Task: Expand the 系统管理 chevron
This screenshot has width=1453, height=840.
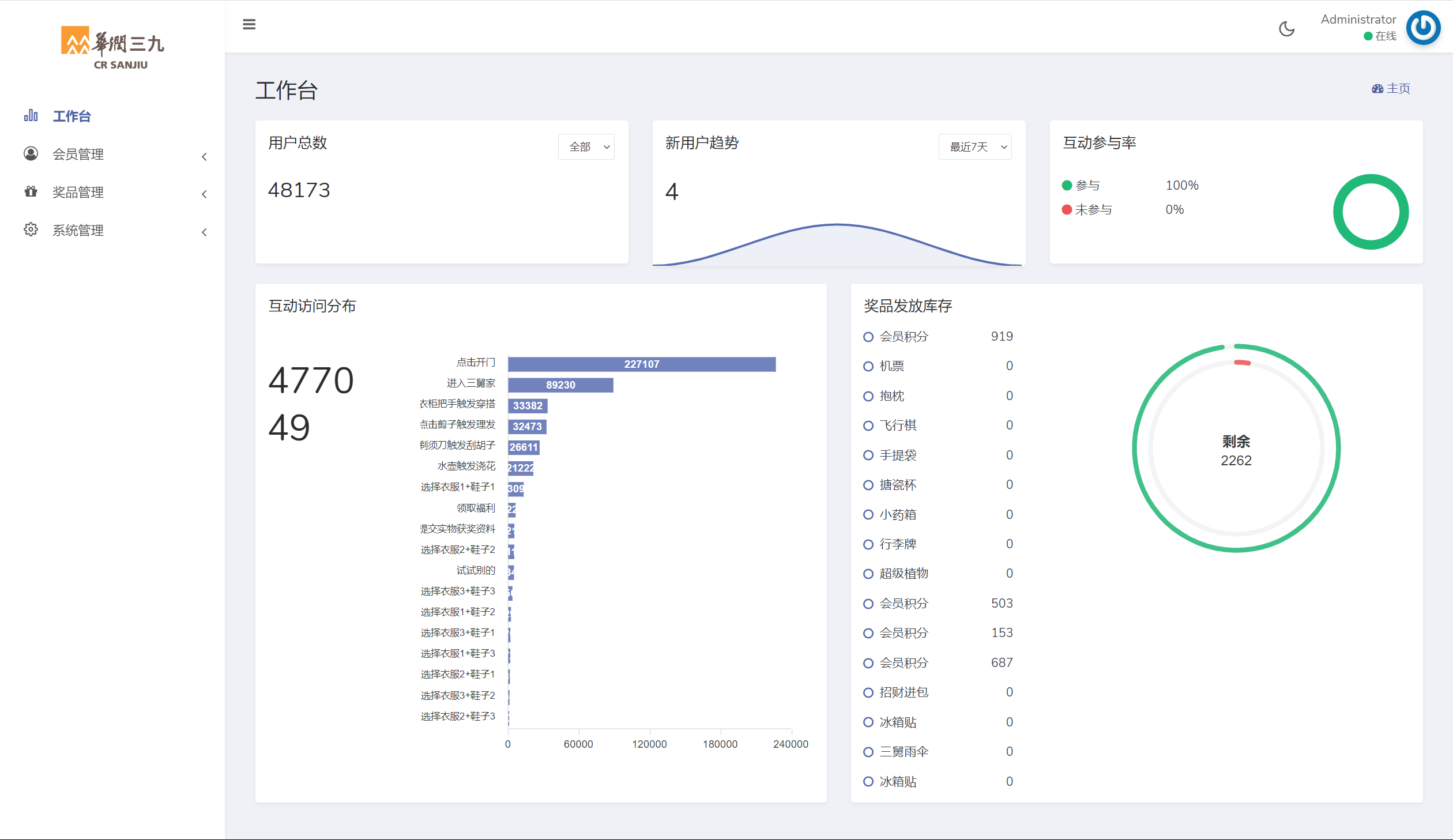Action: (x=204, y=232)
